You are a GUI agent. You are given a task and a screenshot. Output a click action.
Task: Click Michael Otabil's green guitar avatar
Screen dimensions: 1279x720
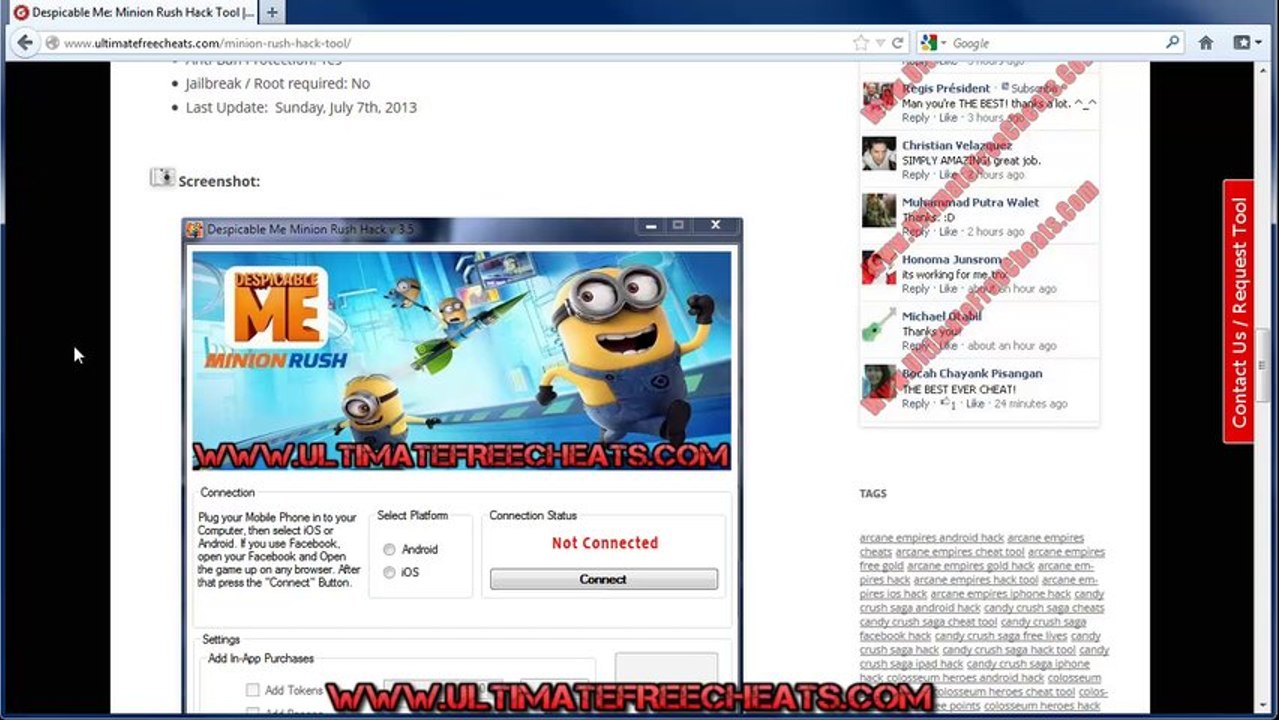tap(880, 325)
